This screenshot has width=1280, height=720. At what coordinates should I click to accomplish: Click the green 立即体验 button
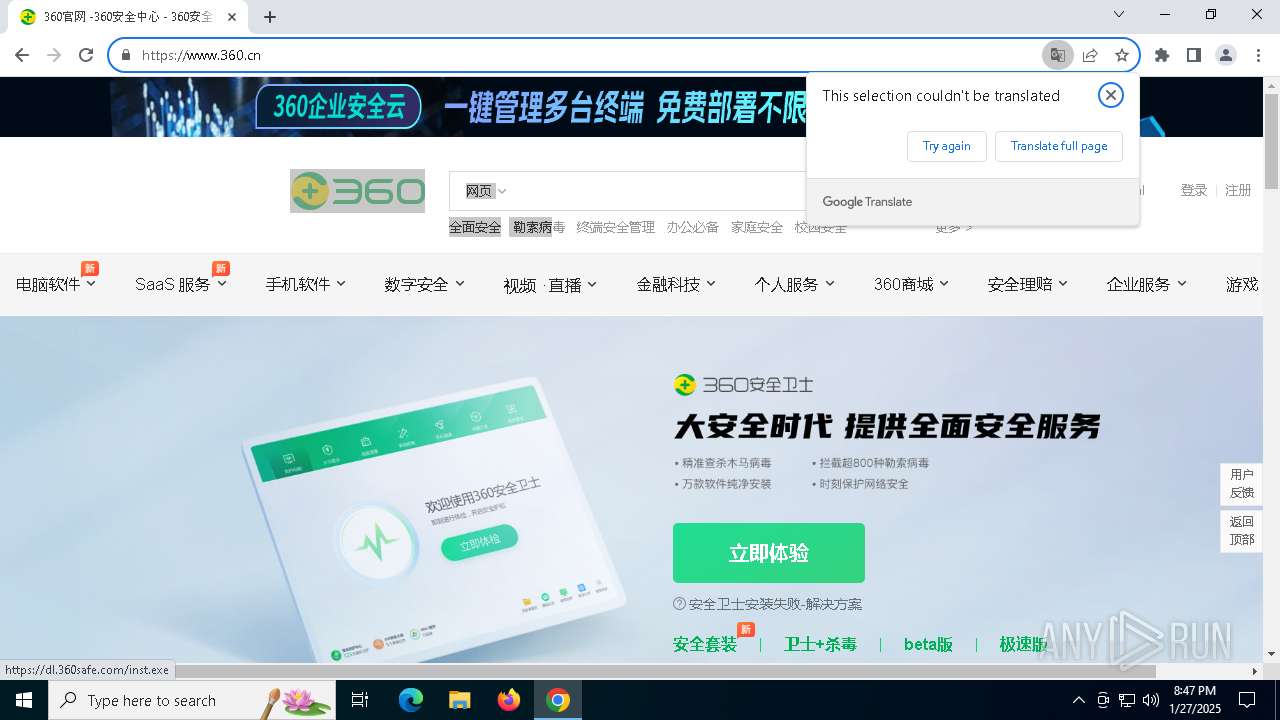click(768, 553)
